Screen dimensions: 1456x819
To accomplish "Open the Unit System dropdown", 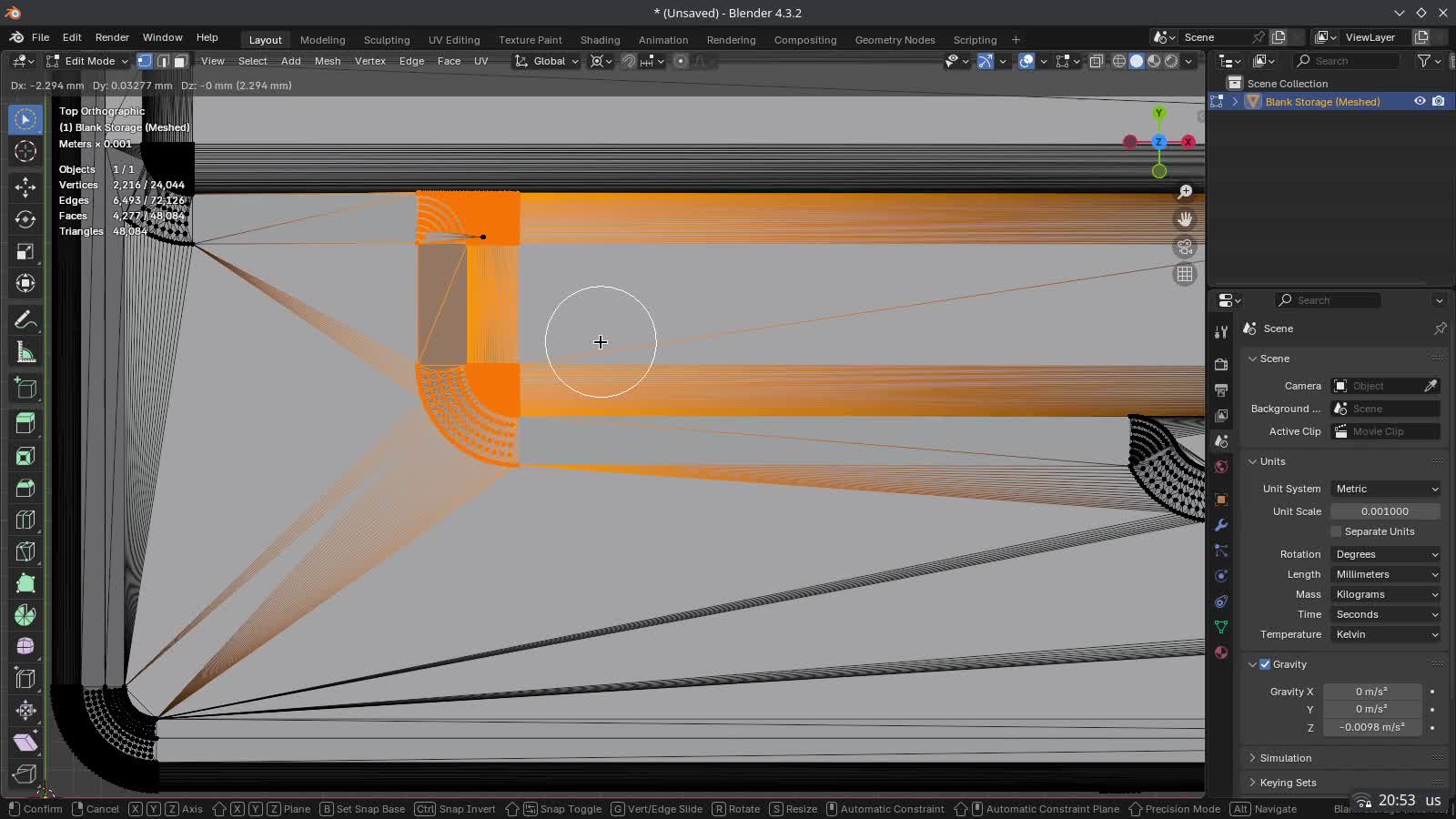I will click(x=1385, y=489).
